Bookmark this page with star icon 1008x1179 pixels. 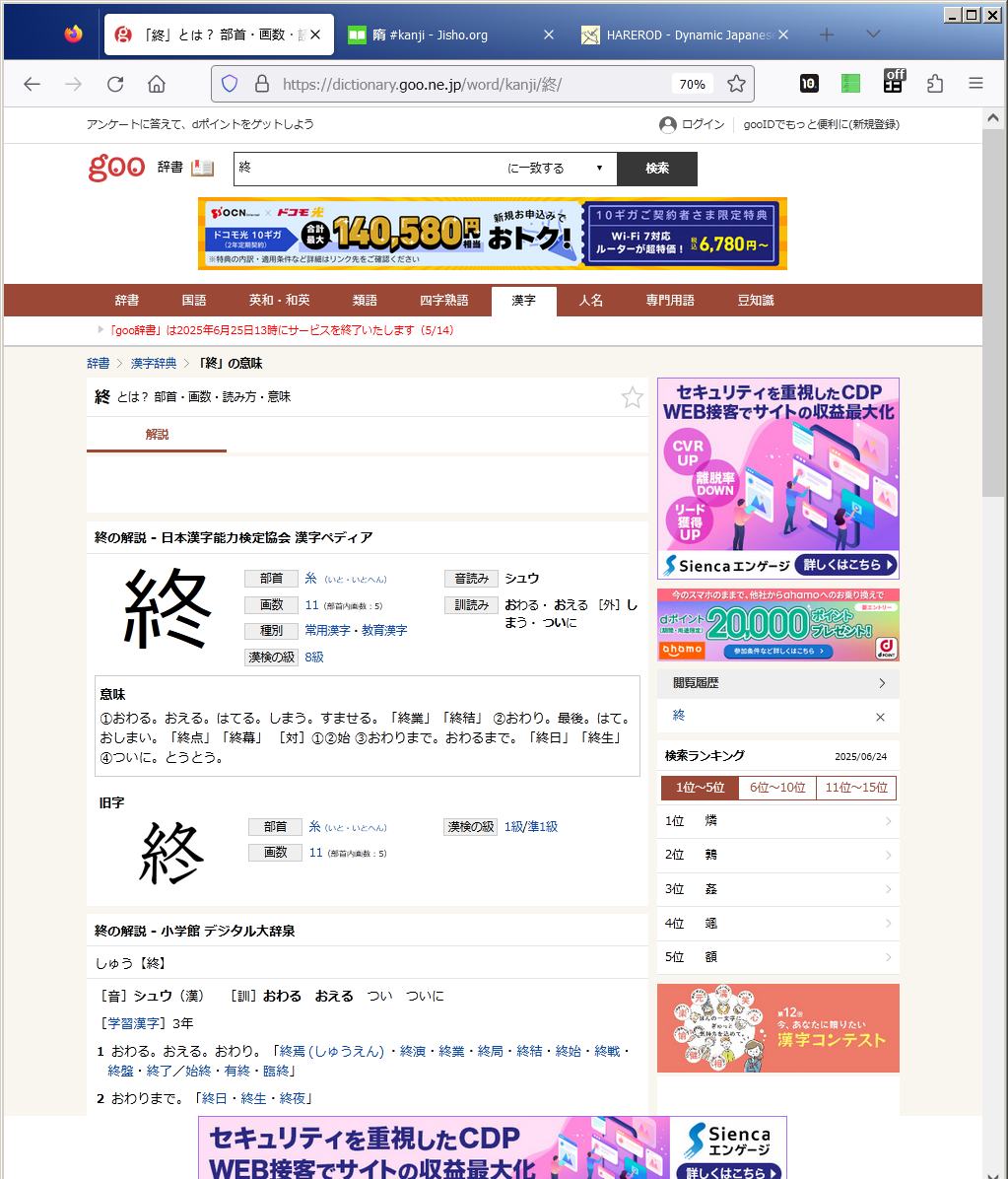pyautogui.click(x=736, y=84)
